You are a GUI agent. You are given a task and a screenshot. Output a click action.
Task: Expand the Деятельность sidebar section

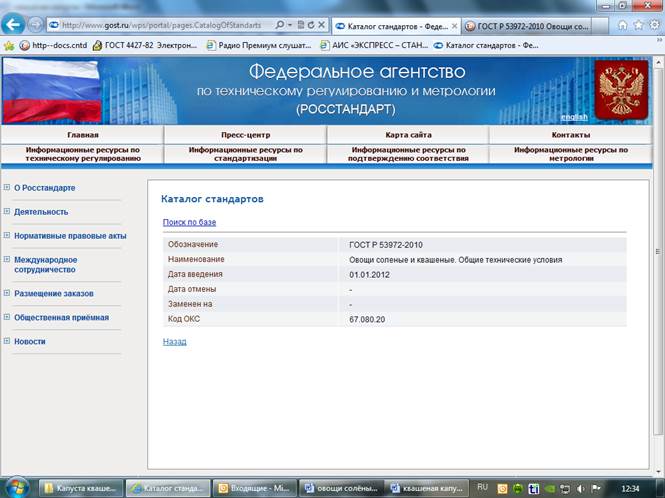tap(7, 211)
